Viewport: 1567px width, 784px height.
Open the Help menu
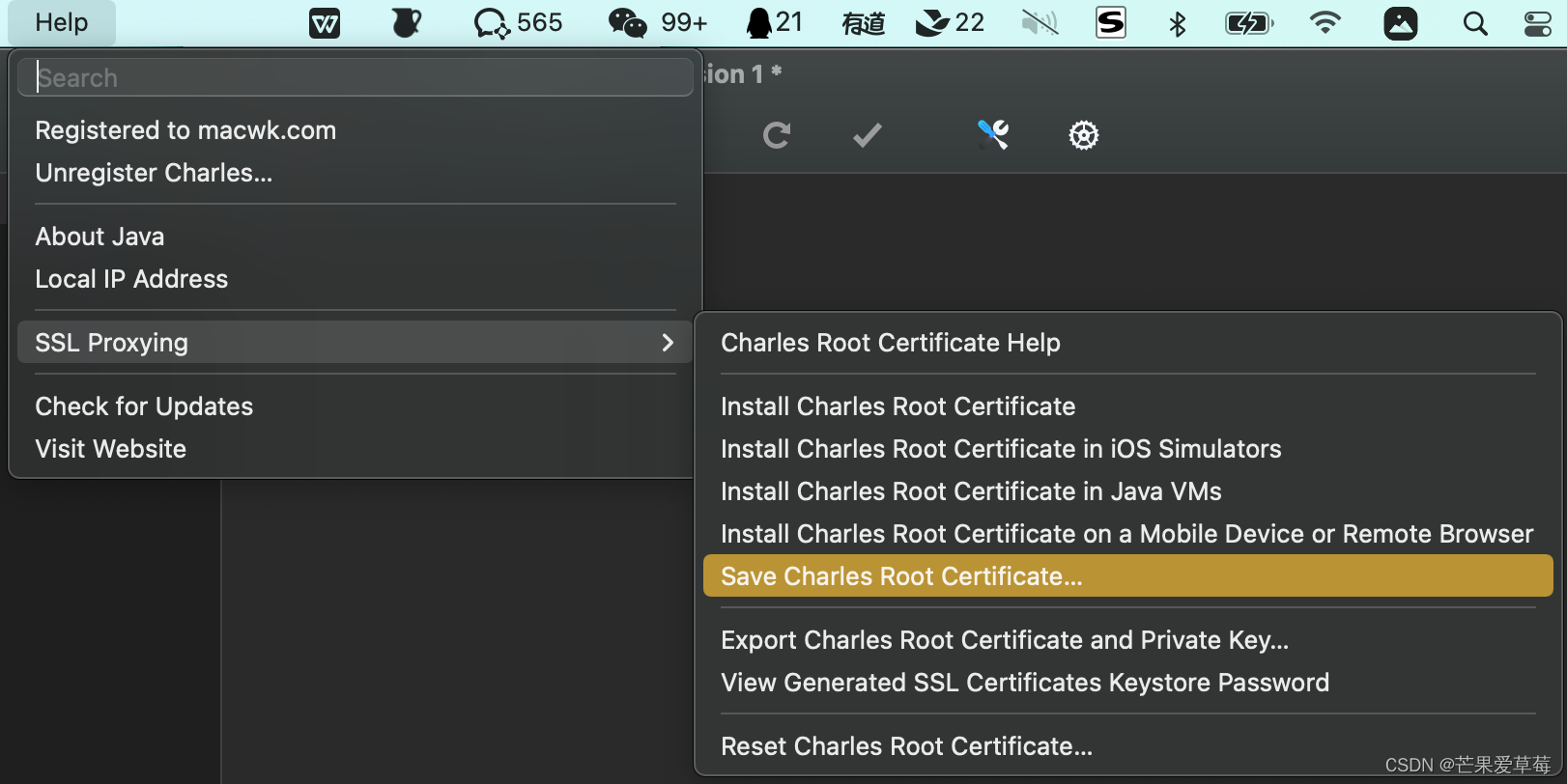tap(62, 23)
